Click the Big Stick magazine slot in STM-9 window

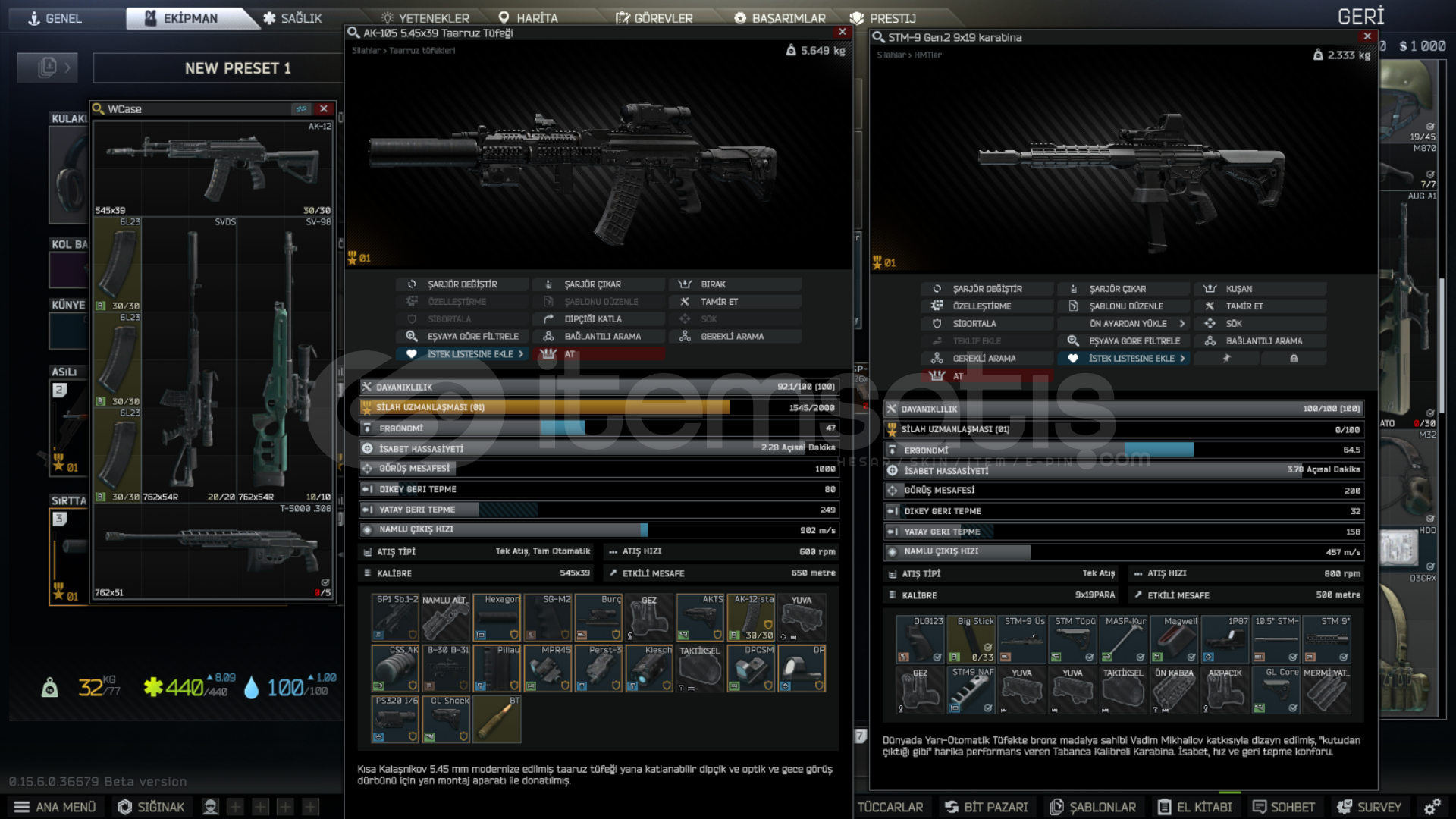coord(971,639)
